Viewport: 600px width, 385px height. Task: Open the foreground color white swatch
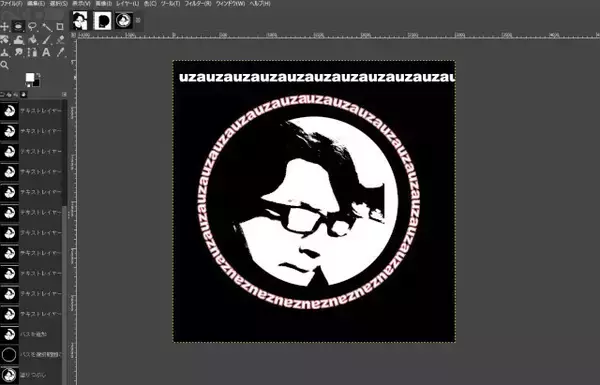29,77
